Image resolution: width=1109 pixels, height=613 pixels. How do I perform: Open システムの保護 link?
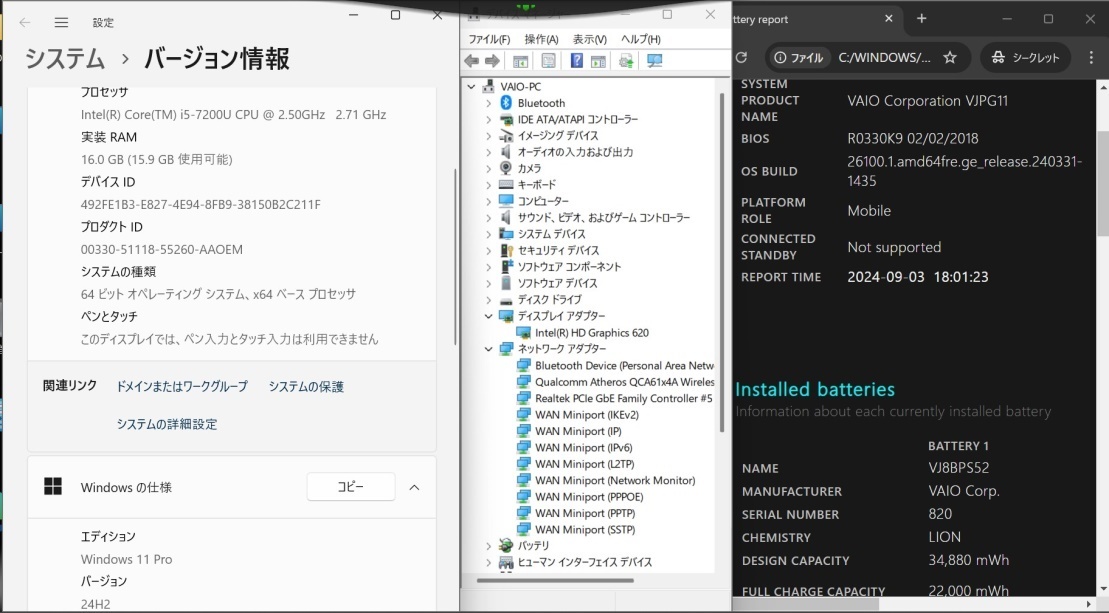tap(306, 387)
